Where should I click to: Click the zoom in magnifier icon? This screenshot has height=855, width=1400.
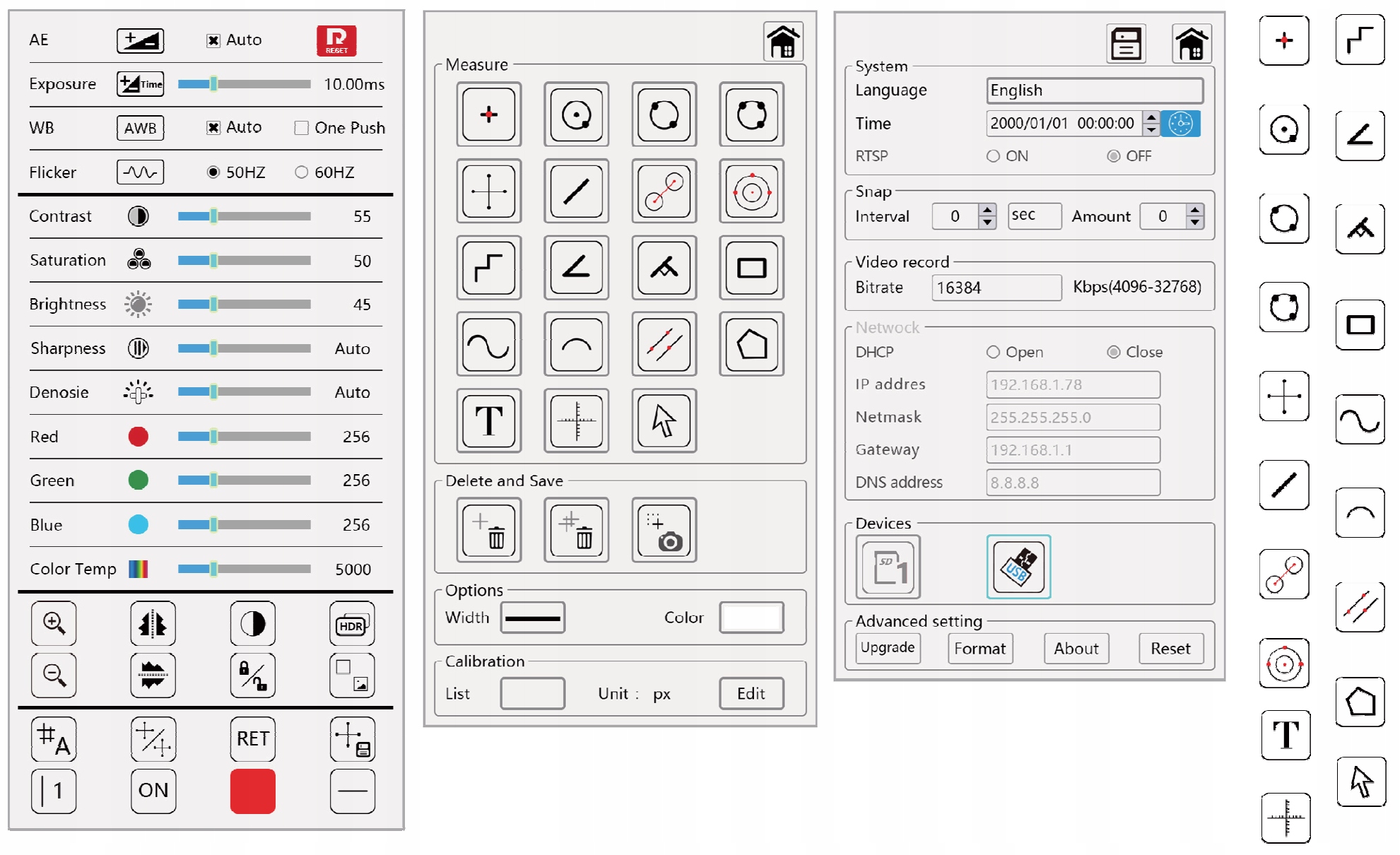54,623
